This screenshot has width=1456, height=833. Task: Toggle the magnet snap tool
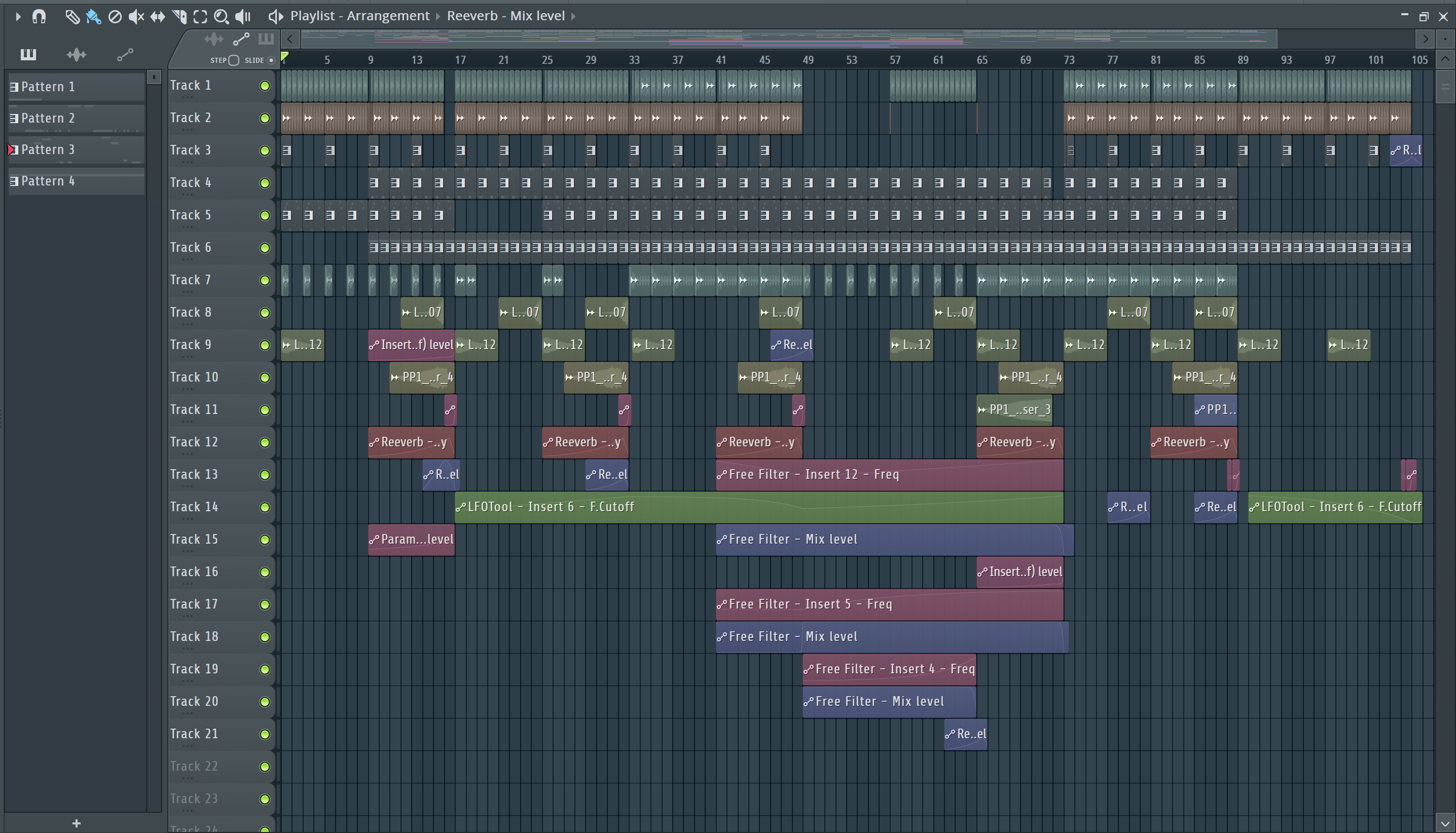[39, 16]
